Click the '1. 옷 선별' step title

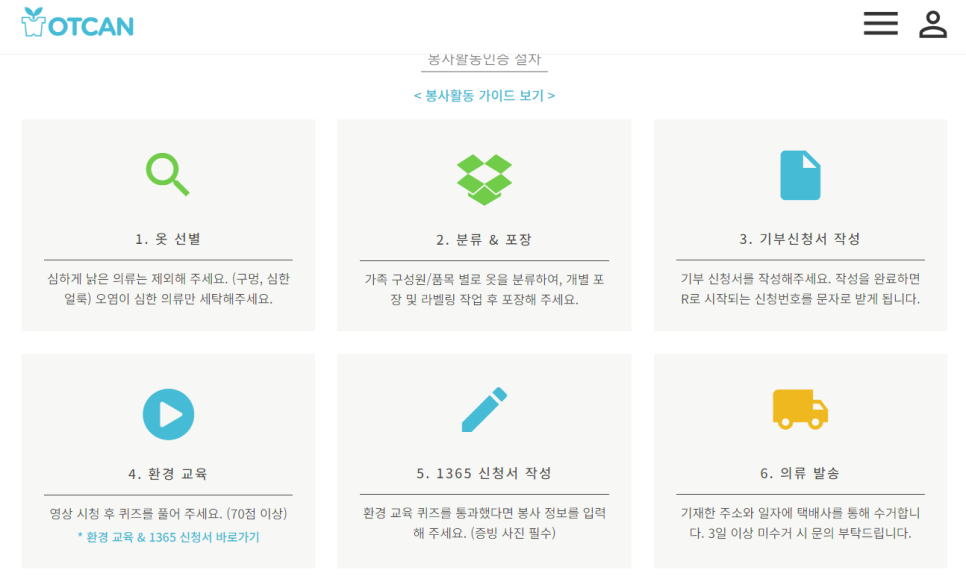(168, 239)
